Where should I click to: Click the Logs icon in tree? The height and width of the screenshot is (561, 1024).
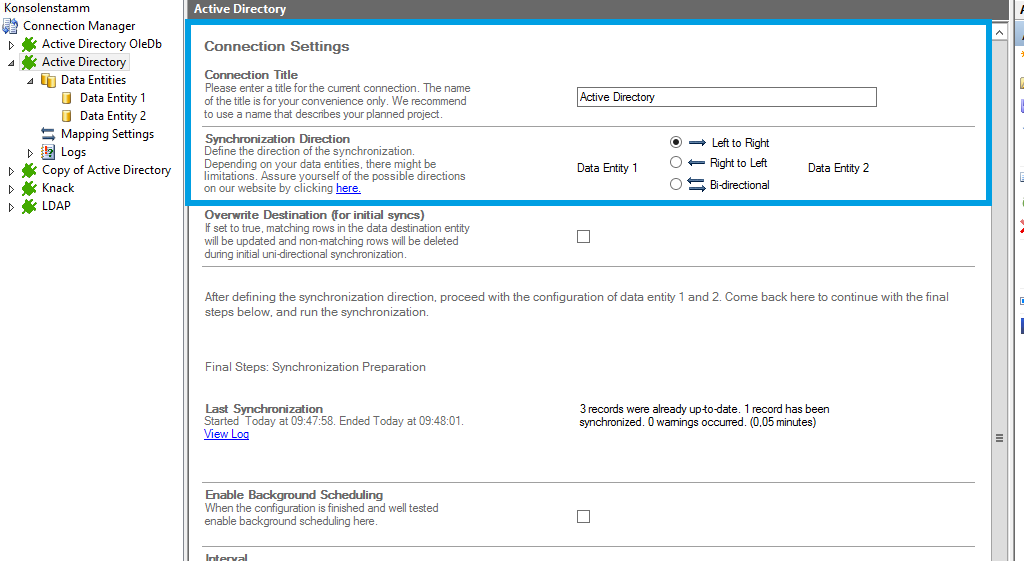coord(48,152)
